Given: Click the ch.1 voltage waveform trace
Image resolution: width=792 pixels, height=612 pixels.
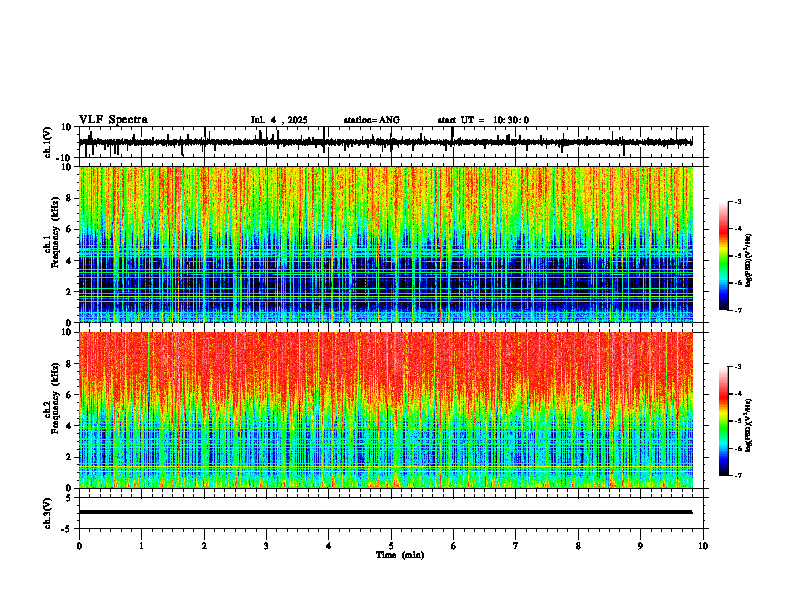Looking at the screenshot, I should click(385, 142).
